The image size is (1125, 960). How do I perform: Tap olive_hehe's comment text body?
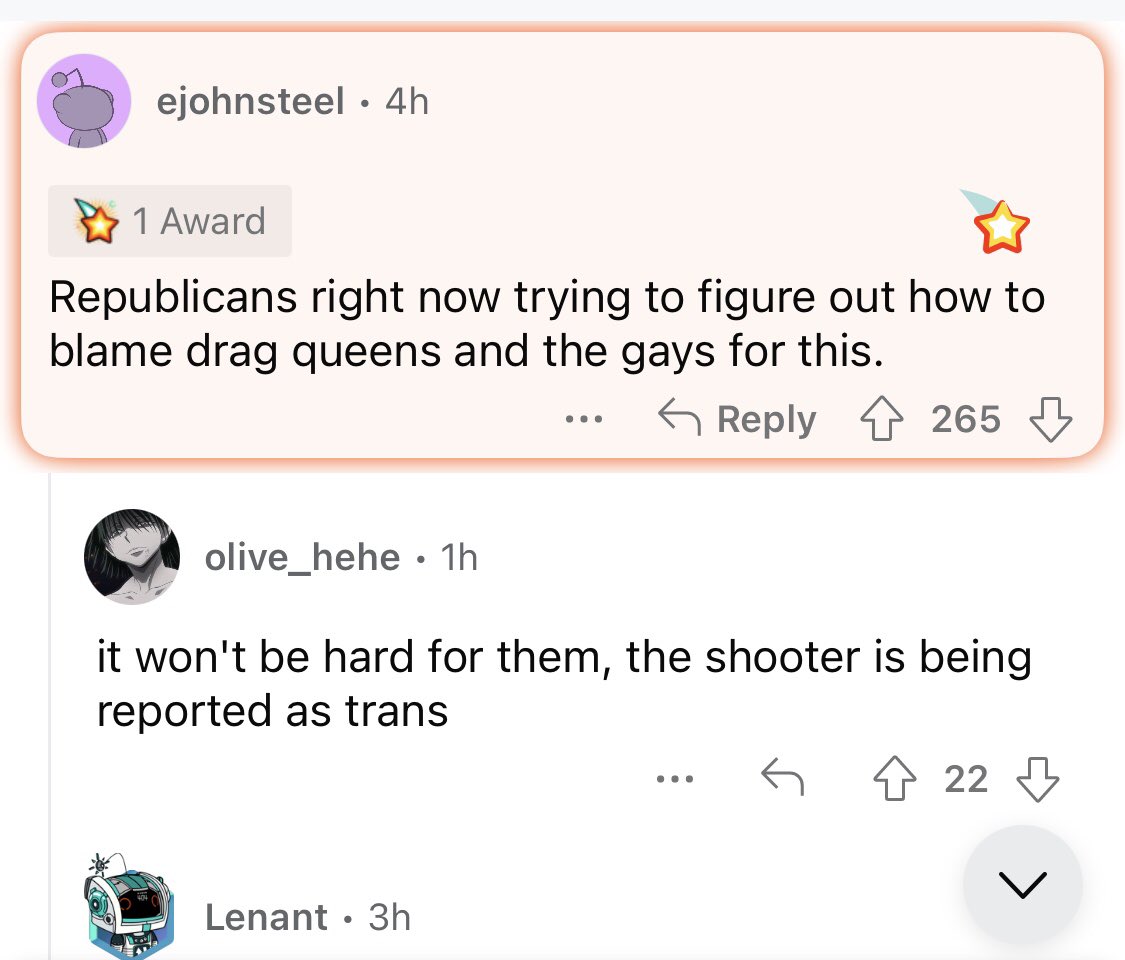[x=562, y=684]
